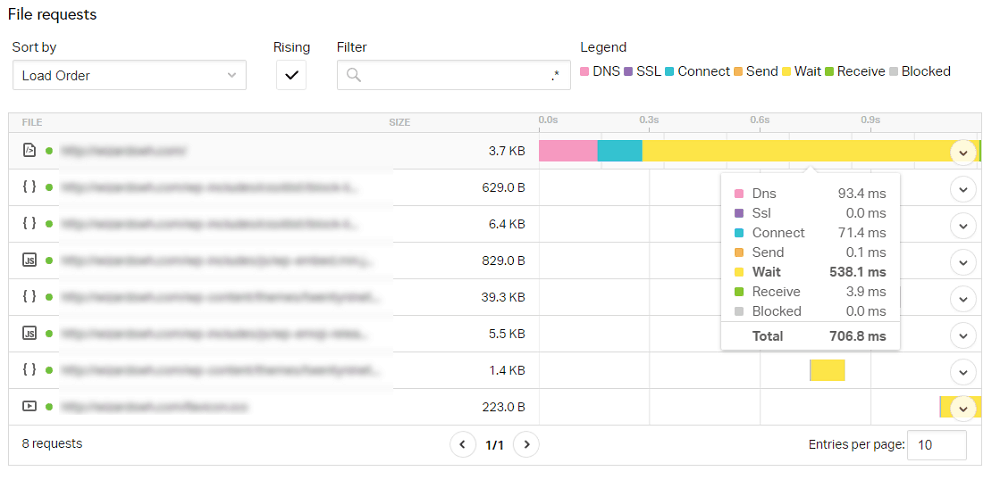Click the yellow Wait bar of 1.4 KB request
The height and width of the screenshot is (488, 1000).
pyautogui.click(x=828, y=370)
